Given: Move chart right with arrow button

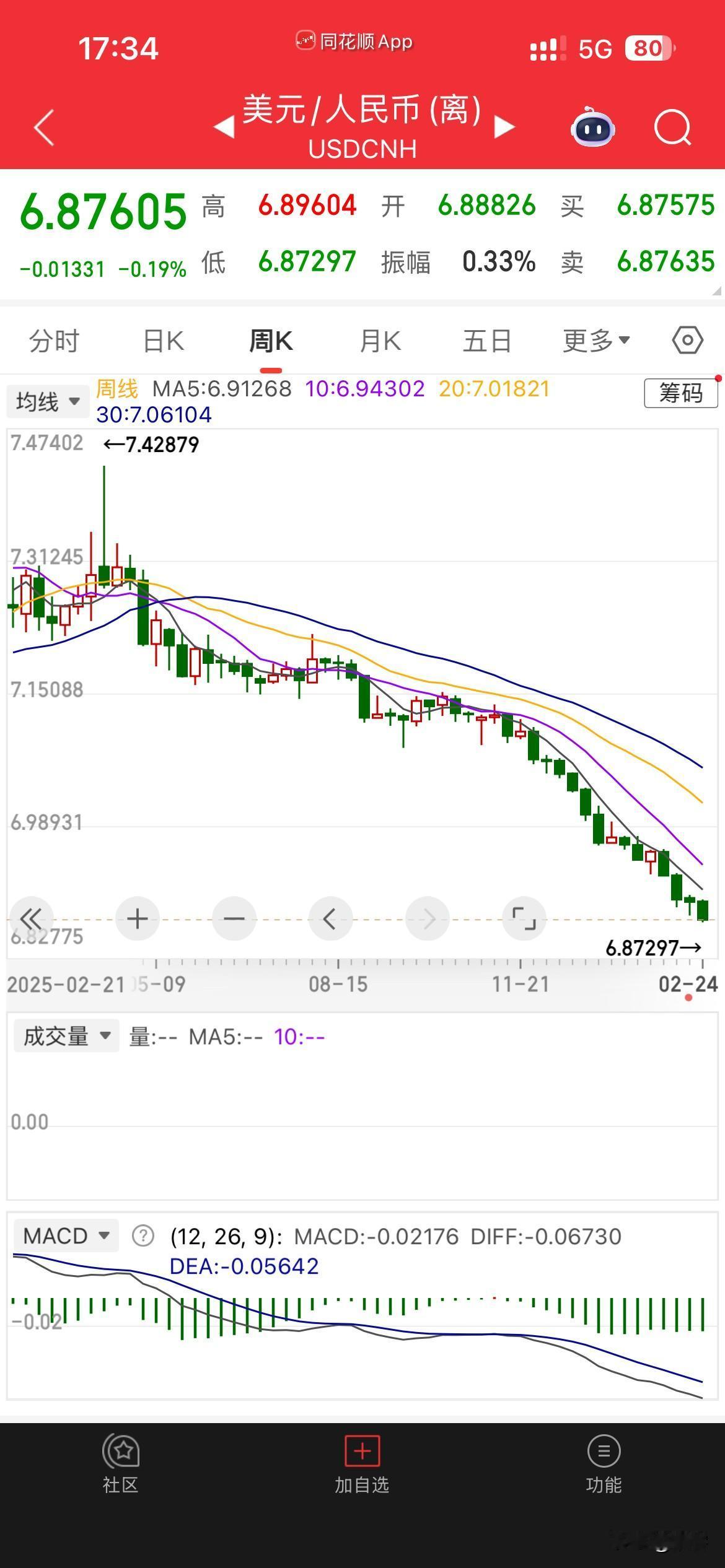Looking at the screenshot, I should click(428, 918).
